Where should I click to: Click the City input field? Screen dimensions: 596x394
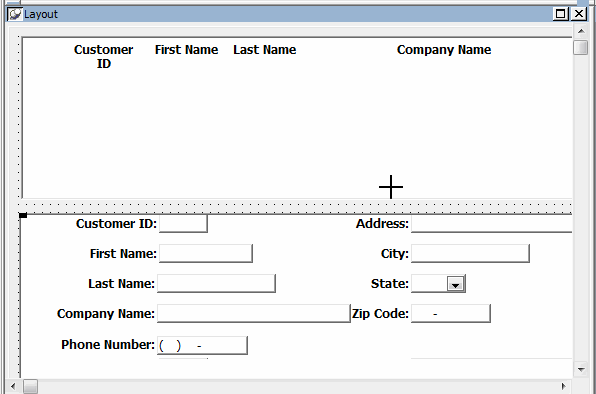[x=470, y=253]
